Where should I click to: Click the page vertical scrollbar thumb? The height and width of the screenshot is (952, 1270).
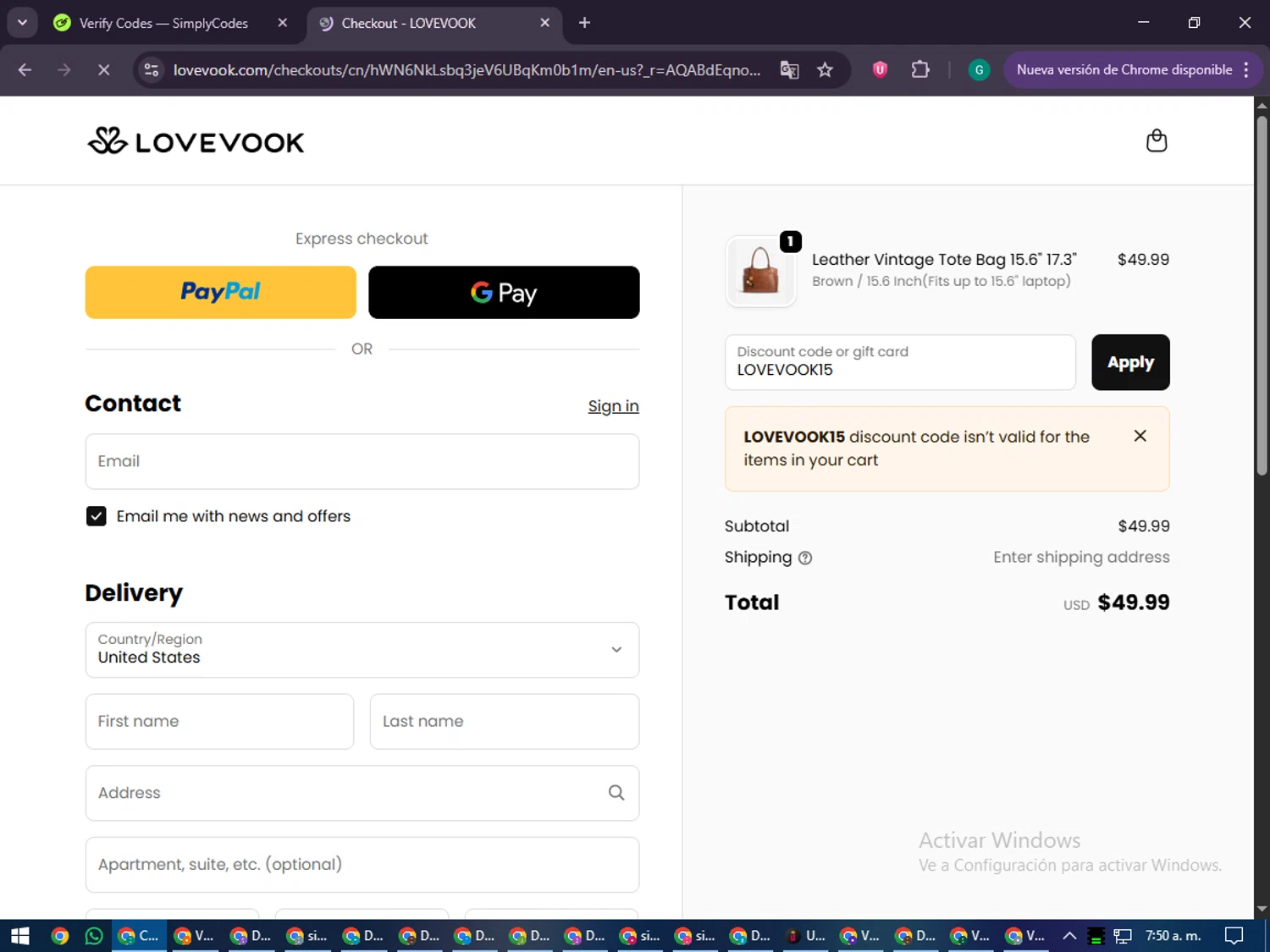[x=1262, y=296]
